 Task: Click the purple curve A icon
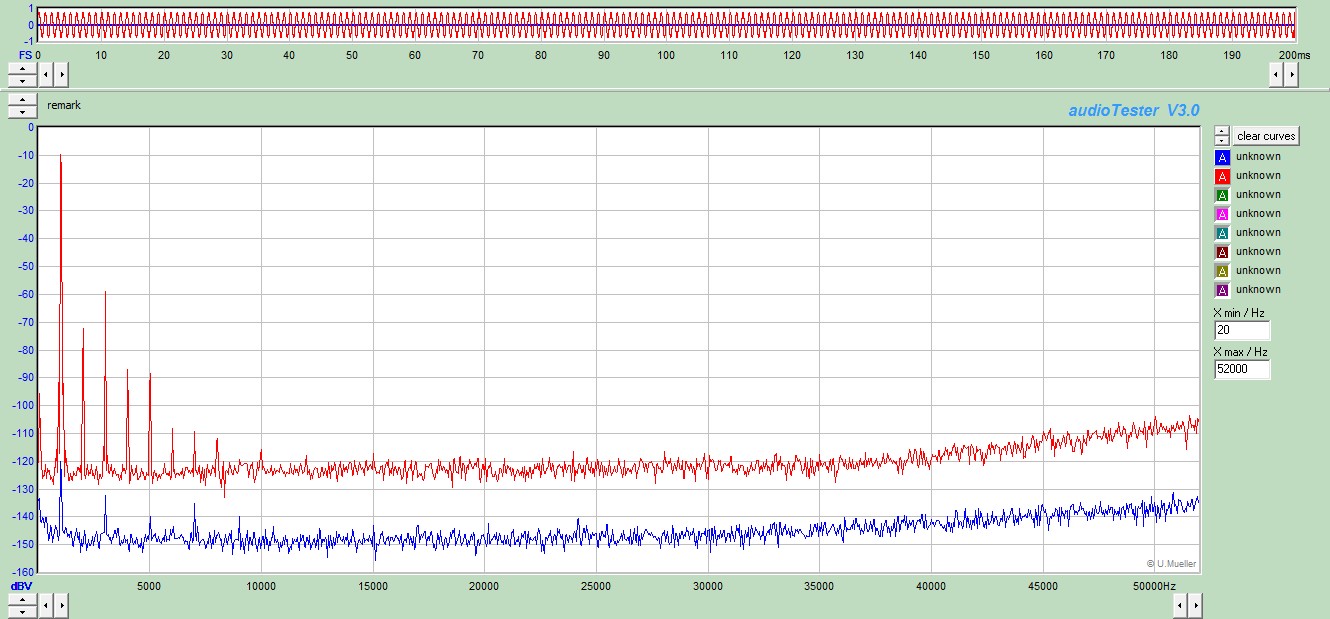(x=1222, y=290)
